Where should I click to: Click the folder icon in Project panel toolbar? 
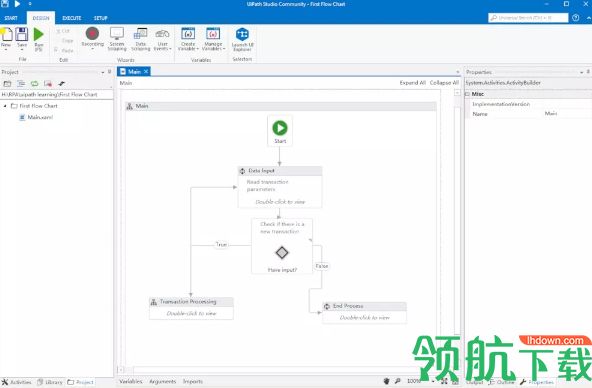coord(7,83)
